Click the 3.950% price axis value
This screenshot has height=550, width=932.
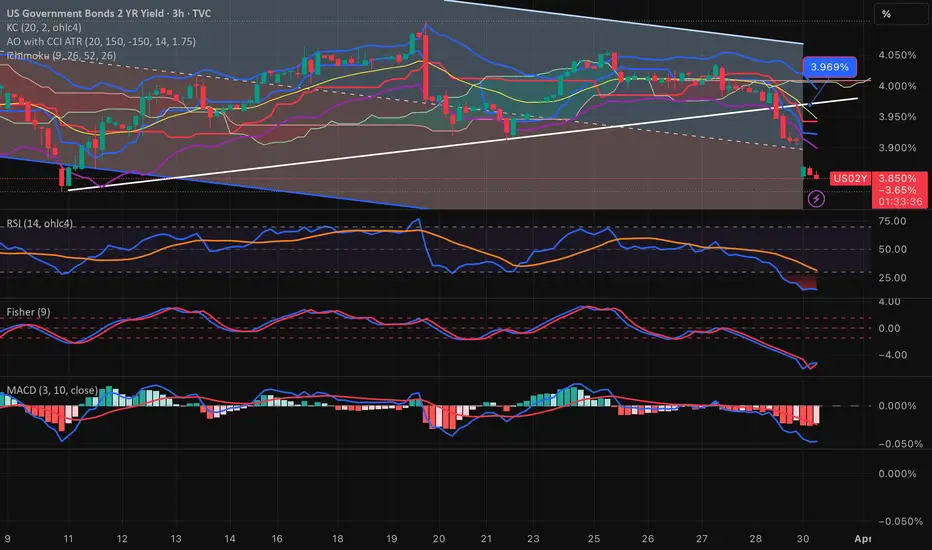click(897, 117)
